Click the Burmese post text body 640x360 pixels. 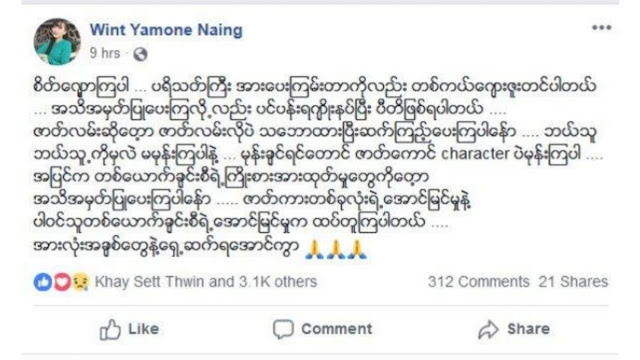coord(318,167)
